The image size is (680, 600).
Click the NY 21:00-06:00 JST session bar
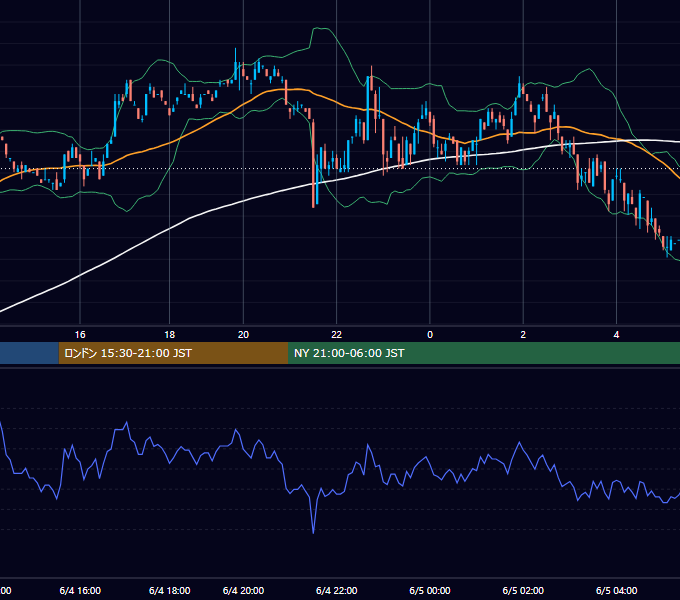click(484, 353)
